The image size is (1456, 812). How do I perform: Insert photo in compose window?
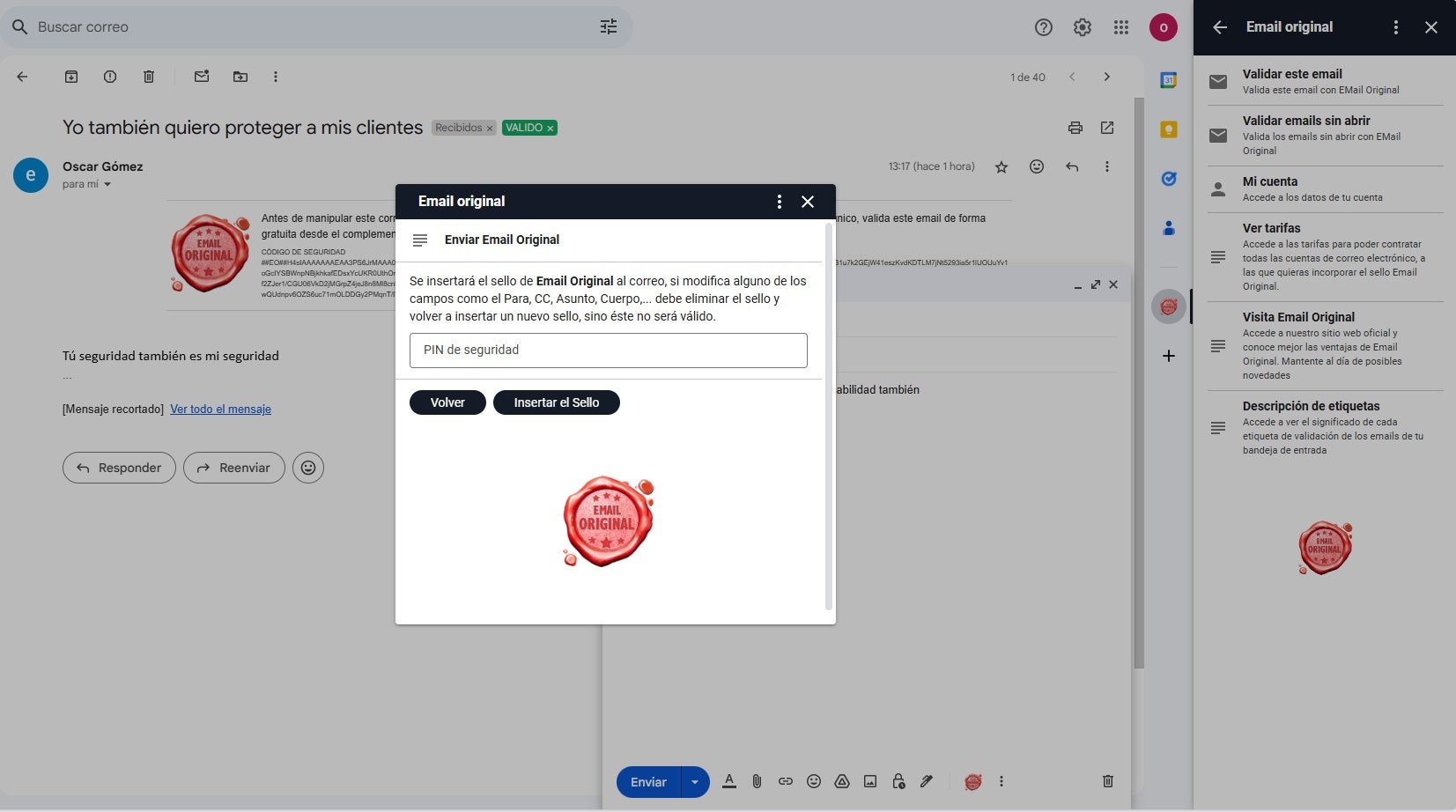click(870, 781)
